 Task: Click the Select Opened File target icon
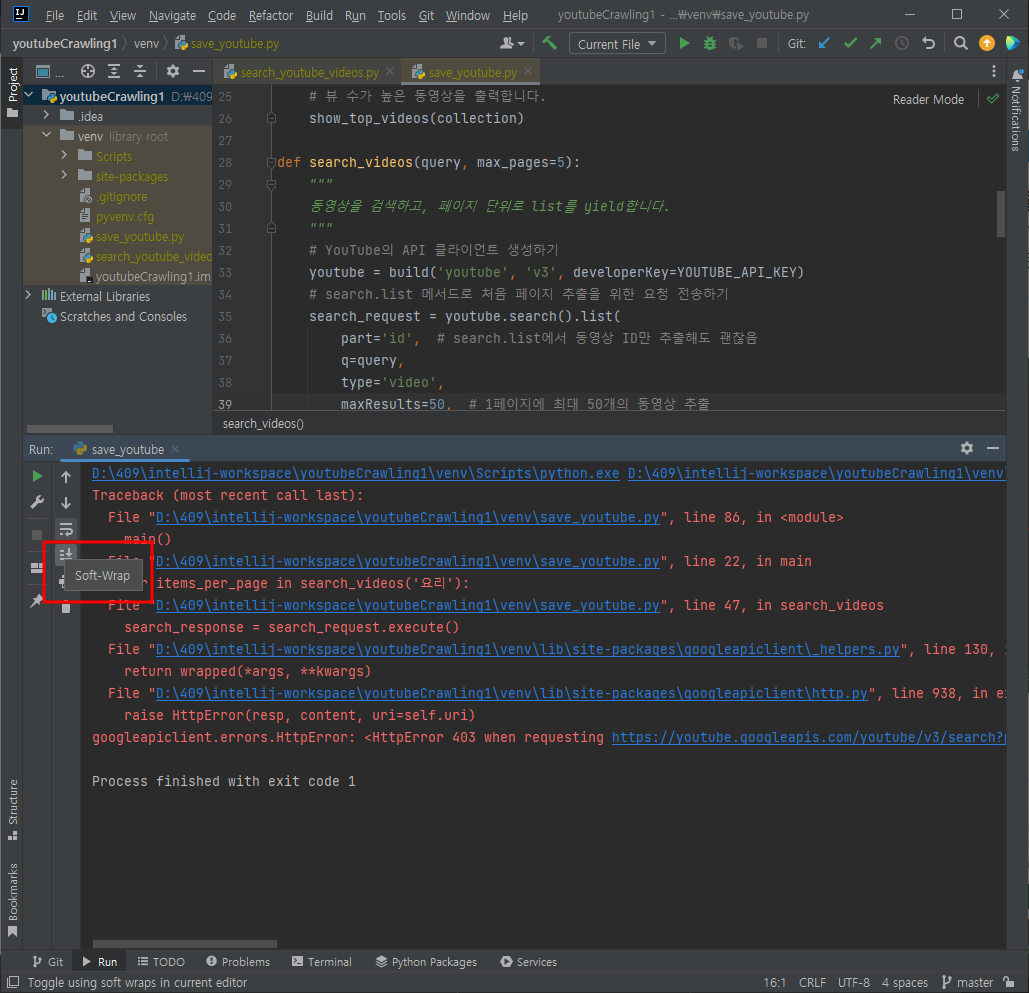coord(87,71)
